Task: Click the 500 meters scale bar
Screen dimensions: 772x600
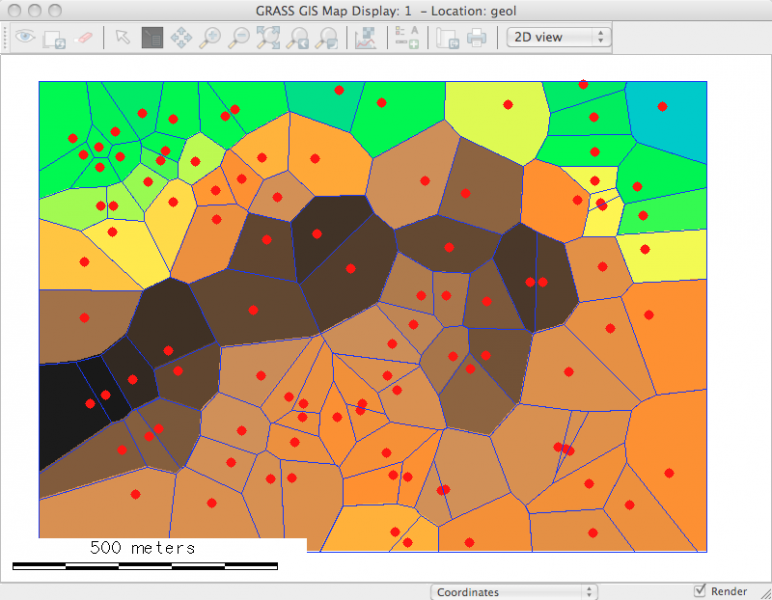Action: (x=145, y=565)
